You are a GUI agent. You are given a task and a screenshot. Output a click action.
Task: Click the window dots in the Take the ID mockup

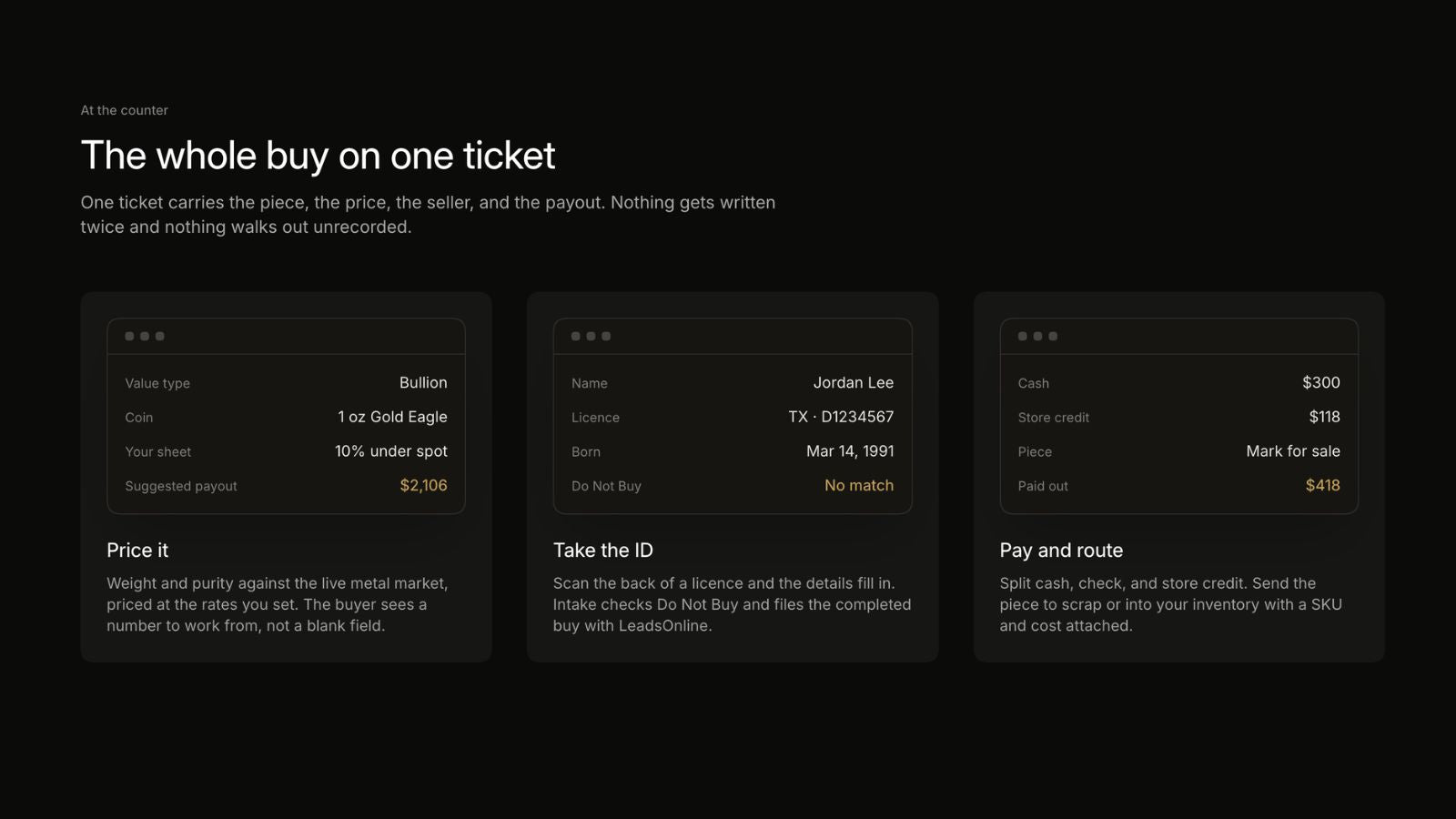coord(591,337)
